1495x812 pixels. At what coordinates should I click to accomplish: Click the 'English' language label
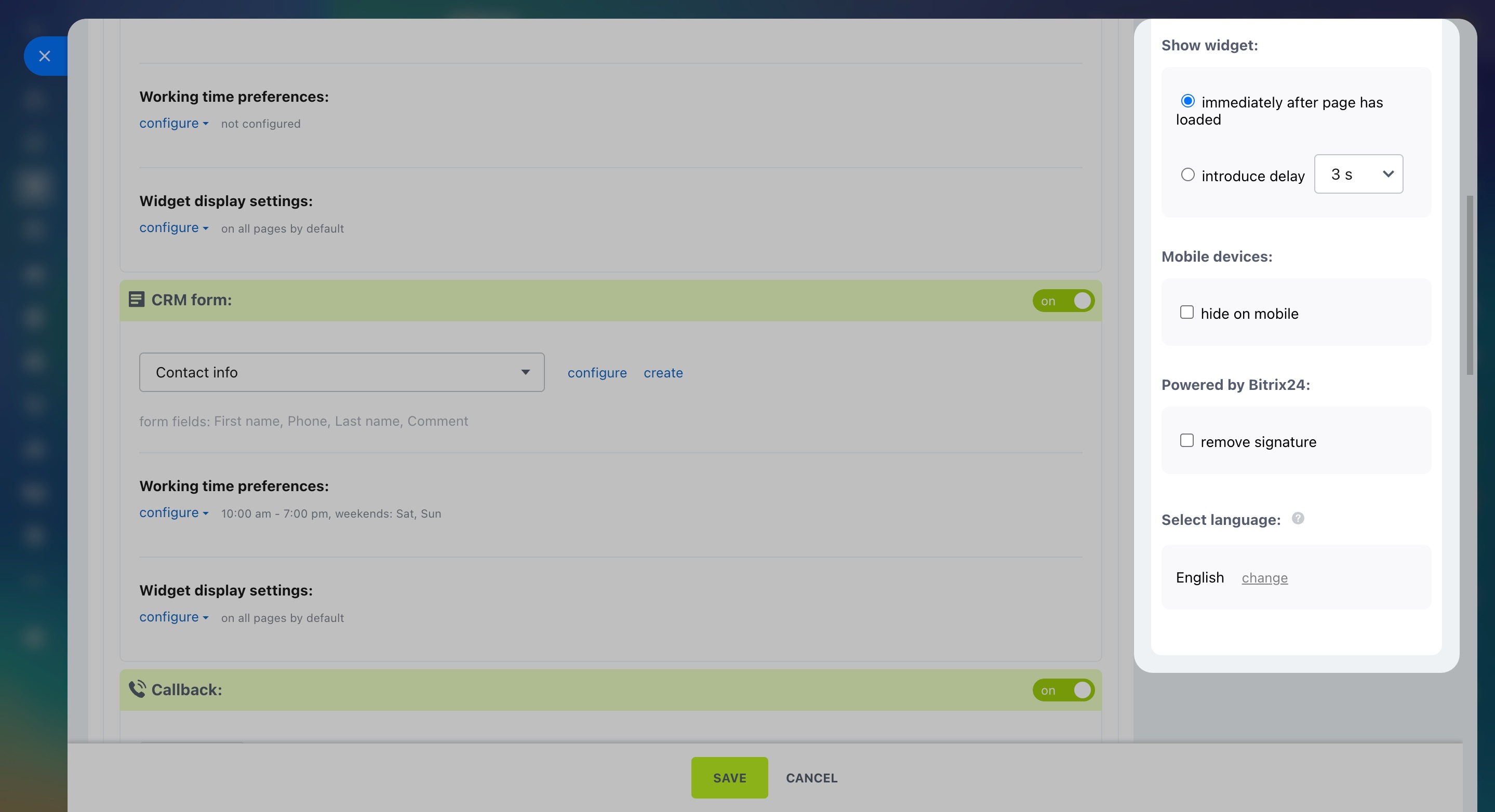click(x=1199, y=578)
